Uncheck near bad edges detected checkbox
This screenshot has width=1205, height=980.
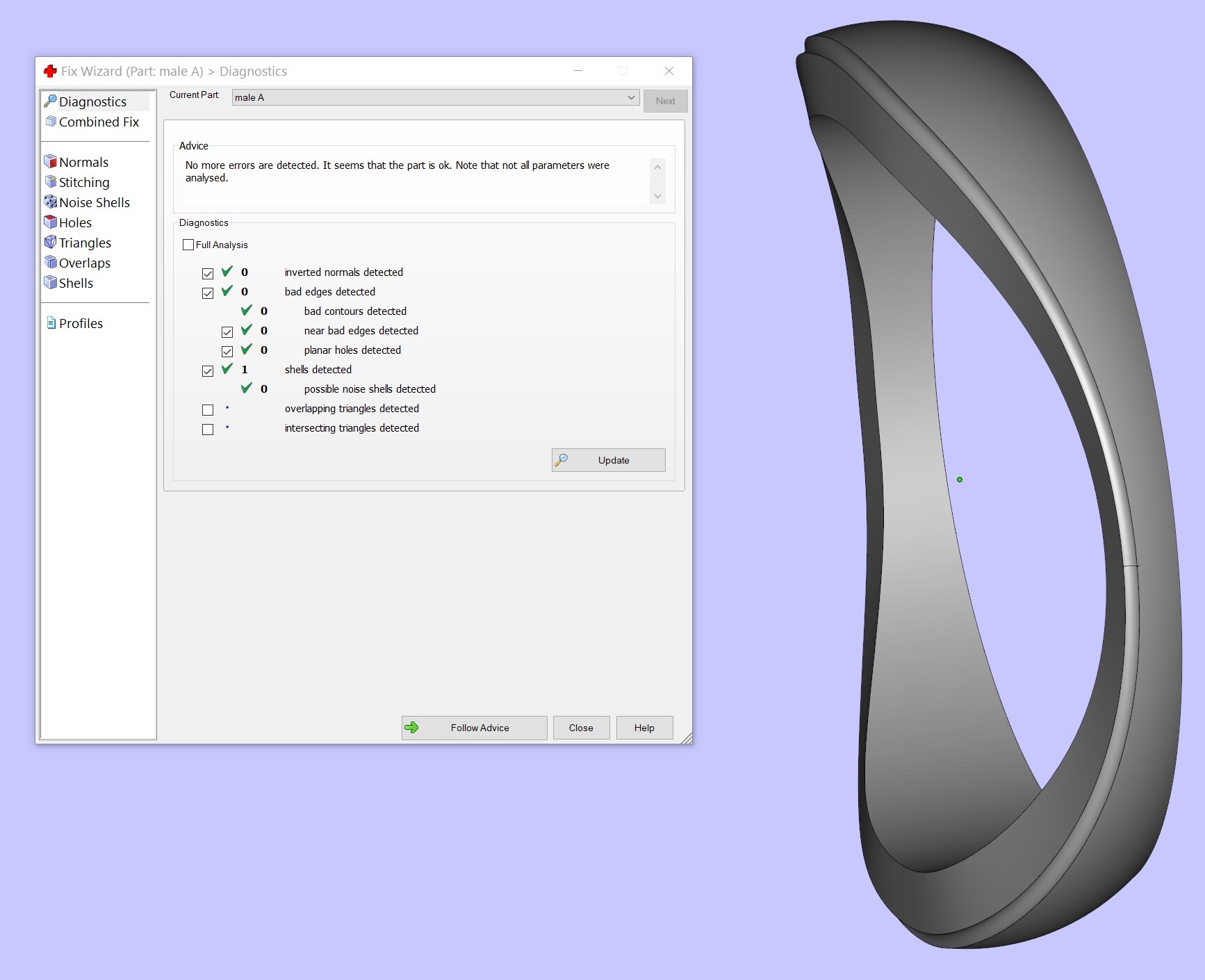pyautogui.click(x=227, y=332)
